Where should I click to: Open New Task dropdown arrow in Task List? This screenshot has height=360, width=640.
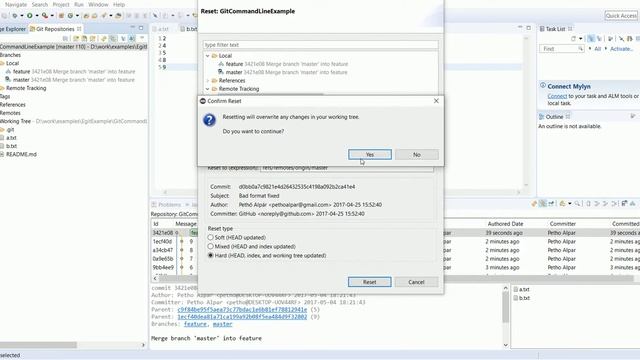[x=580, y=39]
